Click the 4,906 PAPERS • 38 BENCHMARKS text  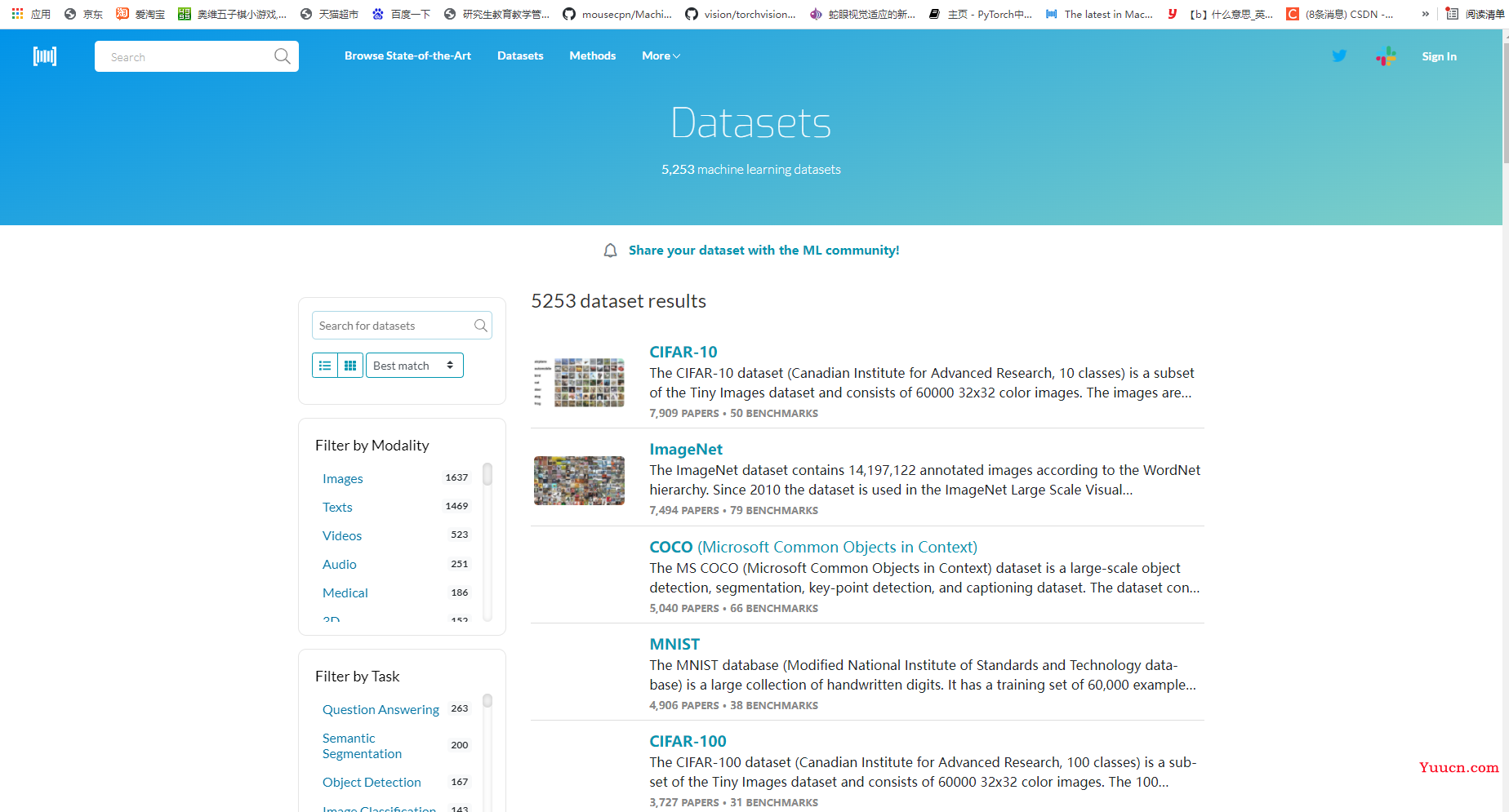click(733, 705)
